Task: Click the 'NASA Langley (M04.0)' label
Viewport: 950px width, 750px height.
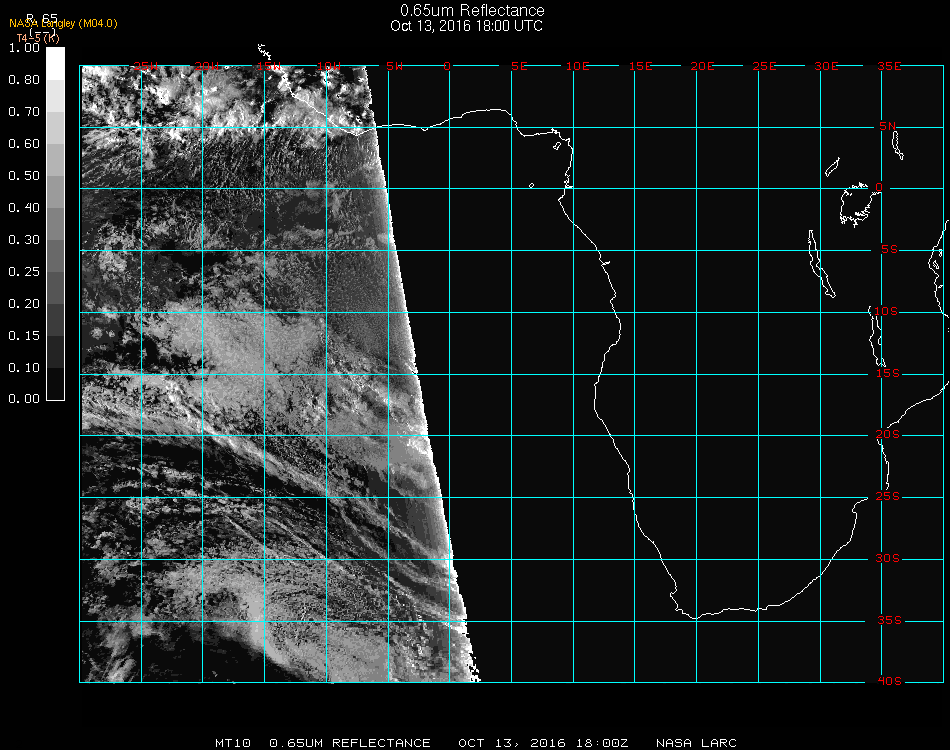Action: 63,24
